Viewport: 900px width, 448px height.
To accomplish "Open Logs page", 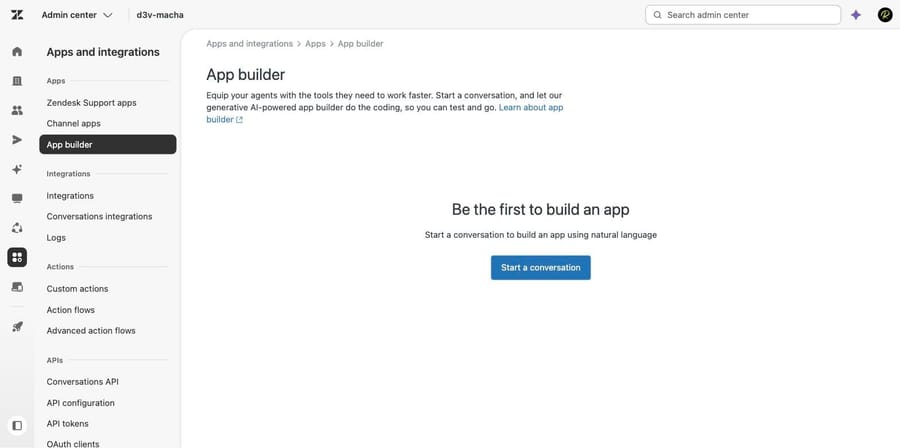I will coord(56,237).
